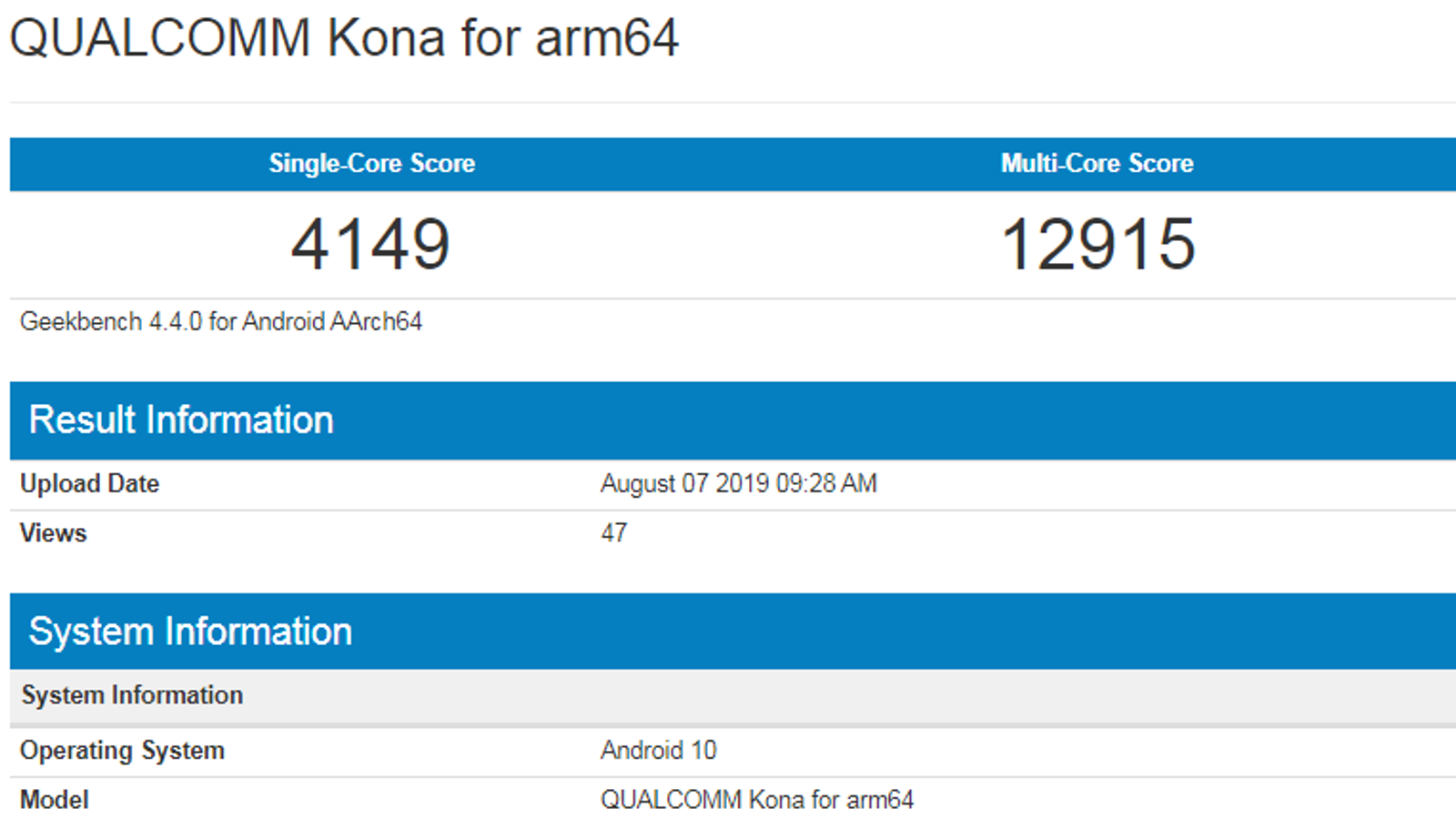The height and width of the screenshot is (819, 1456).
Task: Select the Model value QUALCOMM Kona for arm64
Action: pos(756,800)
